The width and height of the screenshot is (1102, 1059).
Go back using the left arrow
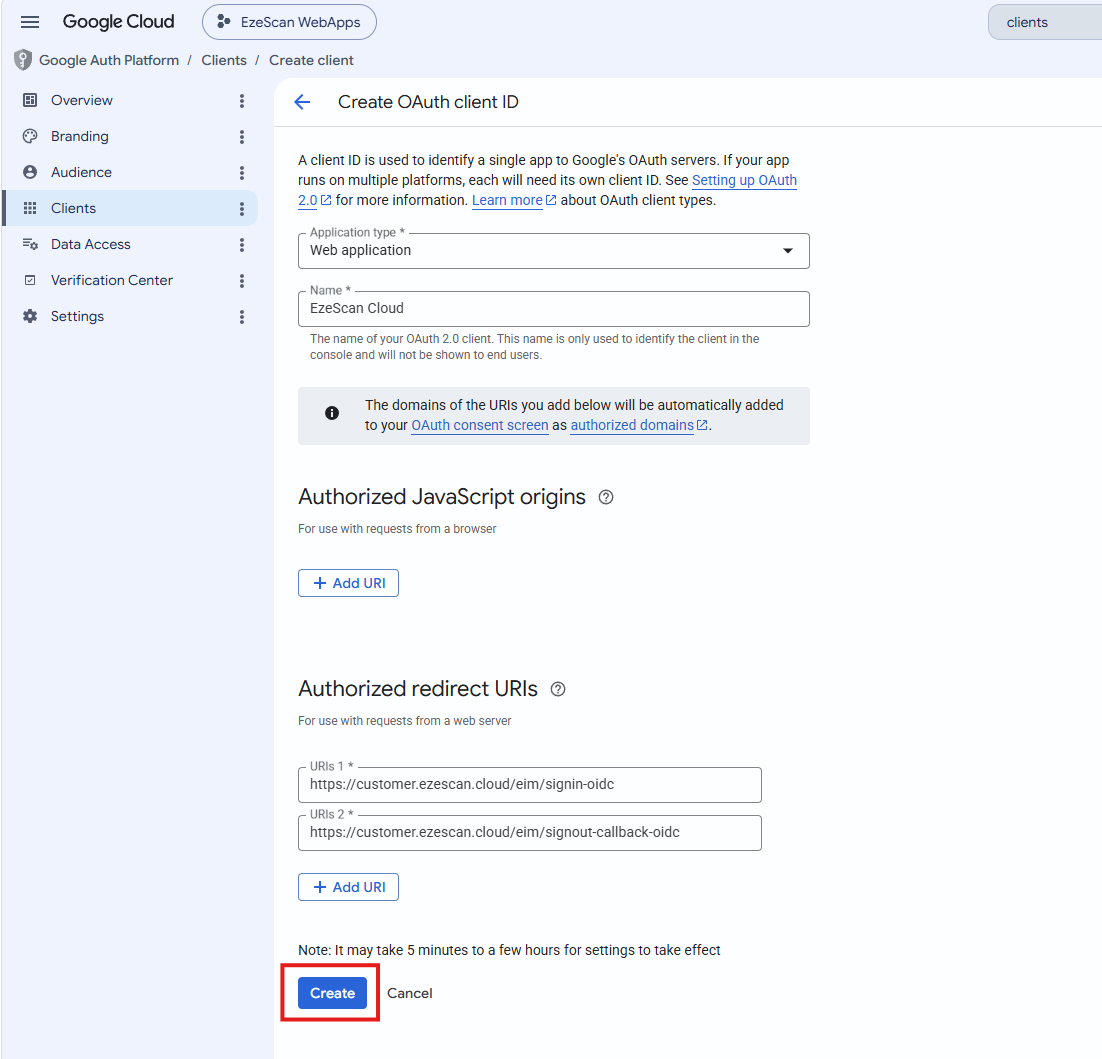(302, 102)
